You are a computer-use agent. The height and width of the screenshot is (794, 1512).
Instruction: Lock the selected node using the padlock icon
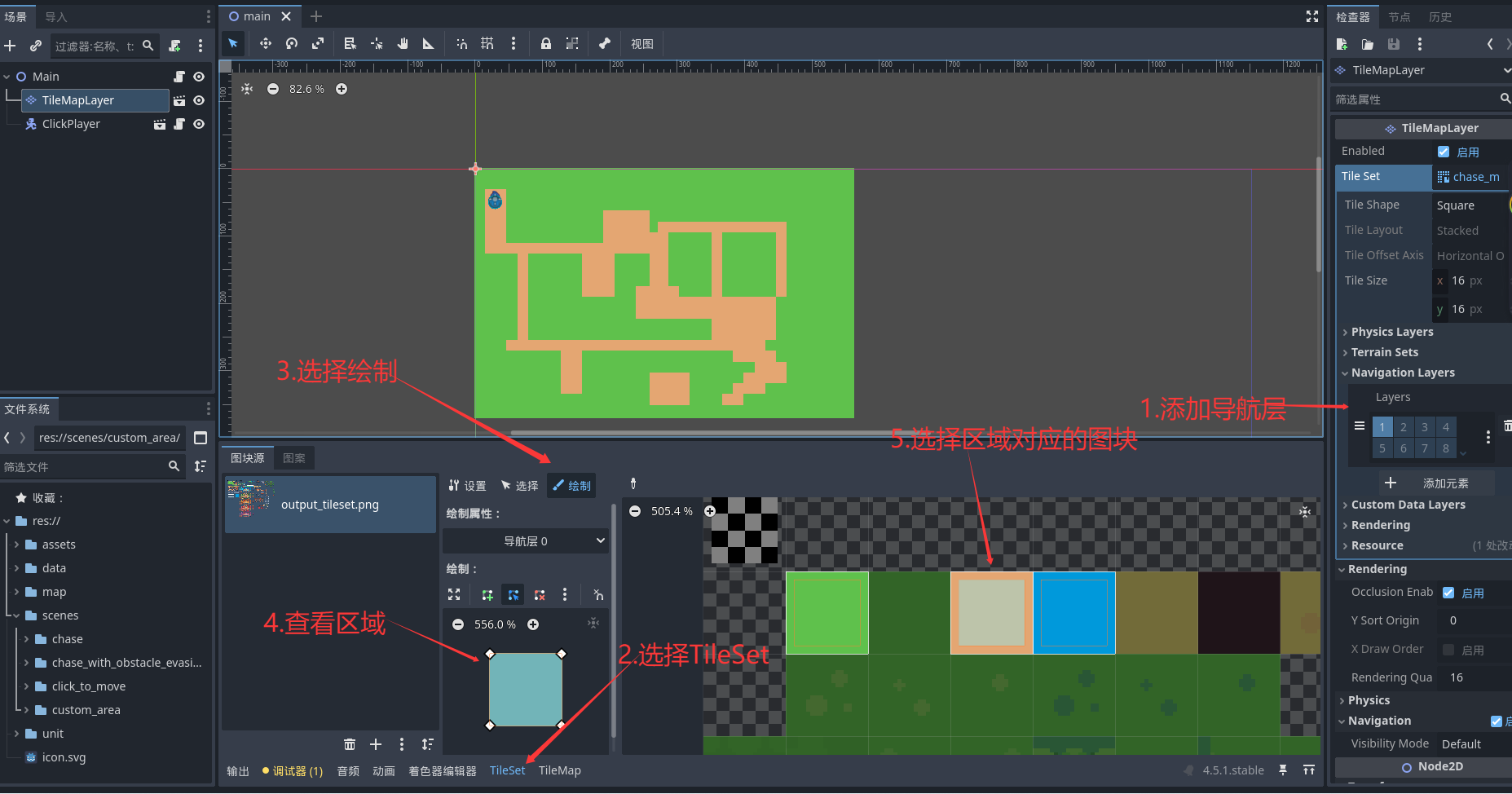[x=544, y=43]
